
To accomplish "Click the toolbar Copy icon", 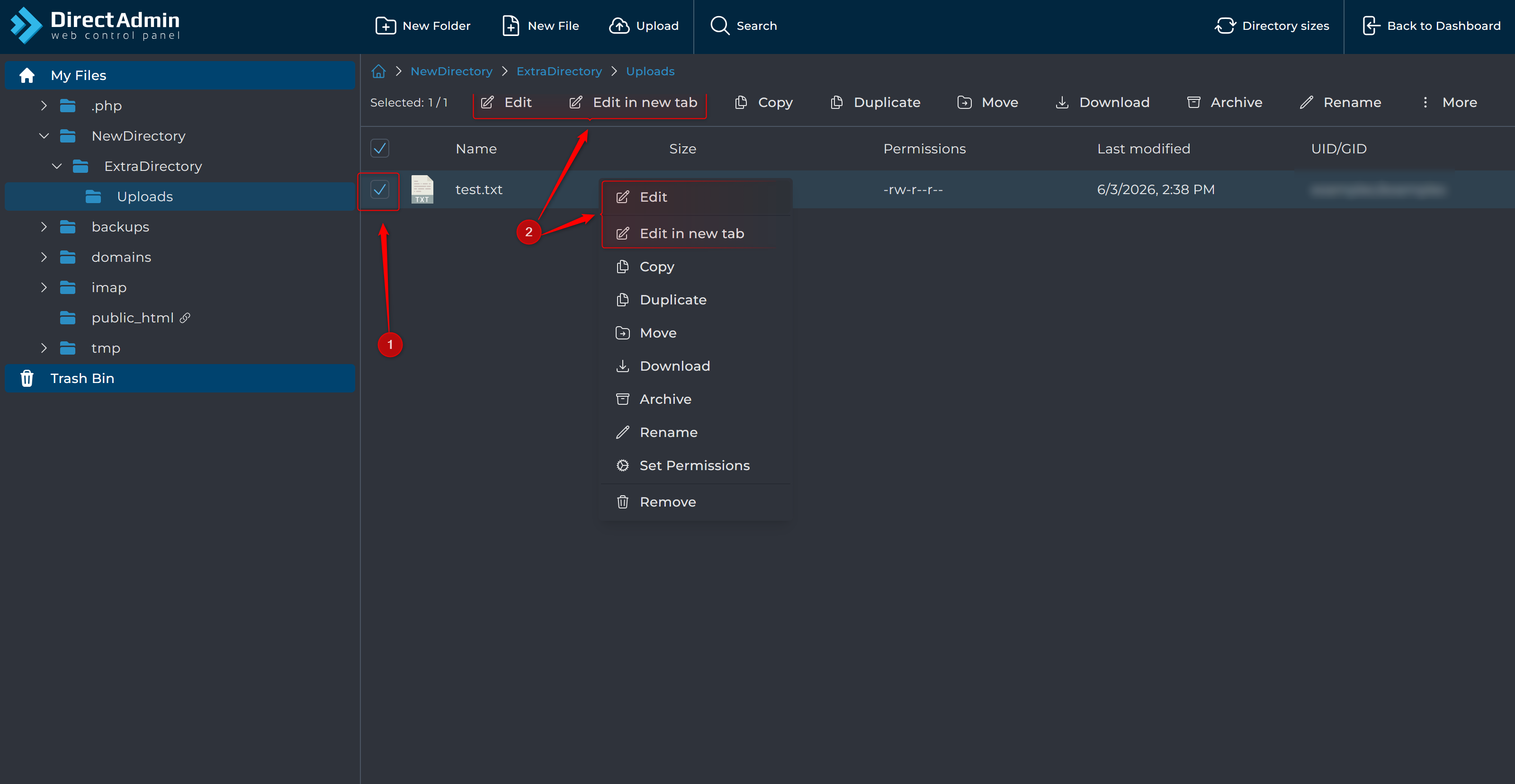I will click(741, 102).
